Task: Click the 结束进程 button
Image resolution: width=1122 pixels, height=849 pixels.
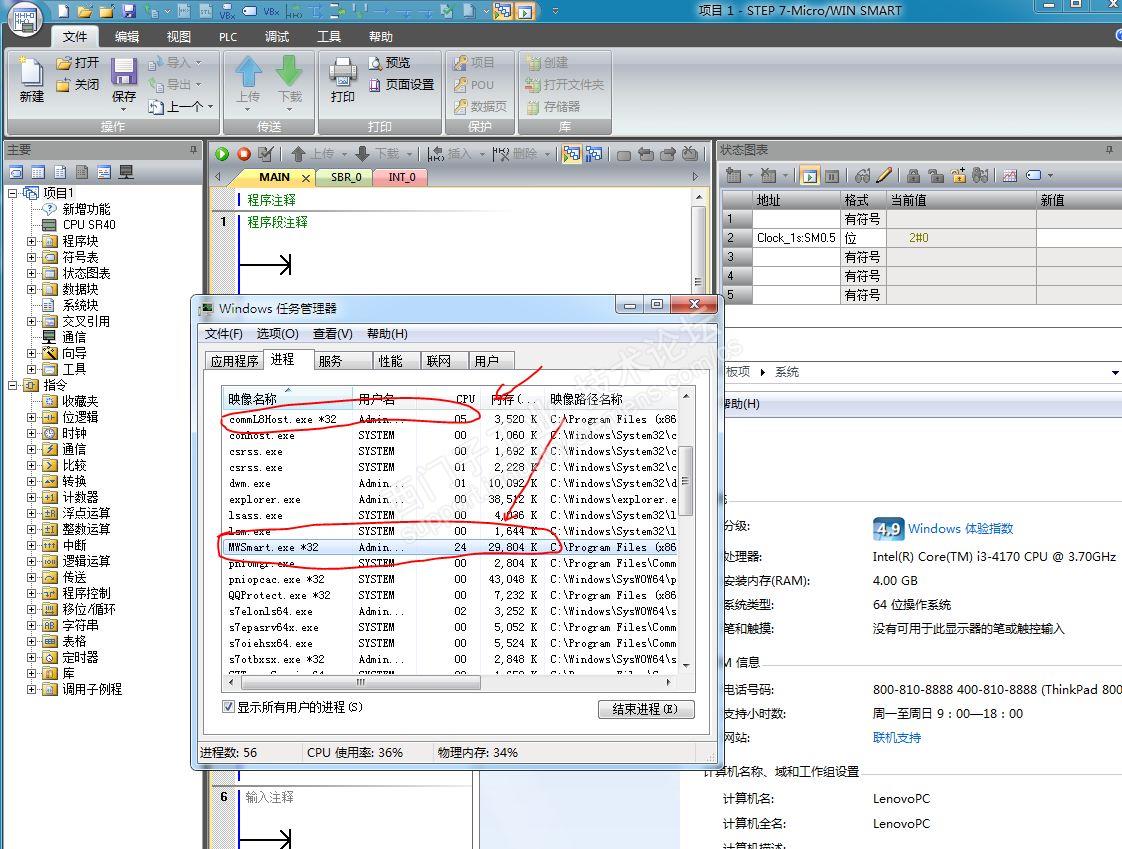Action: point(645,709)
